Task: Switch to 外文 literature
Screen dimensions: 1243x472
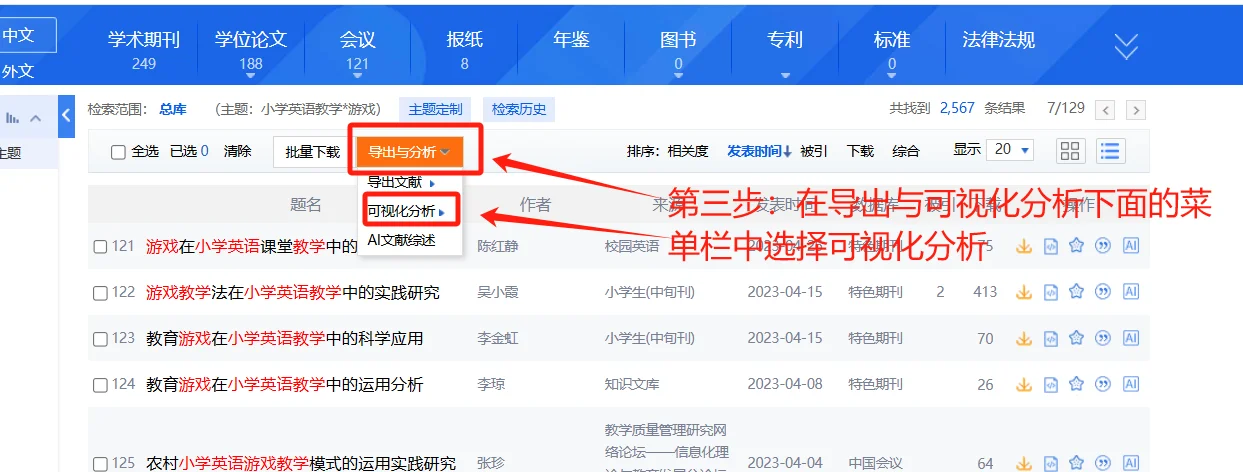Action: coord(19,71)
